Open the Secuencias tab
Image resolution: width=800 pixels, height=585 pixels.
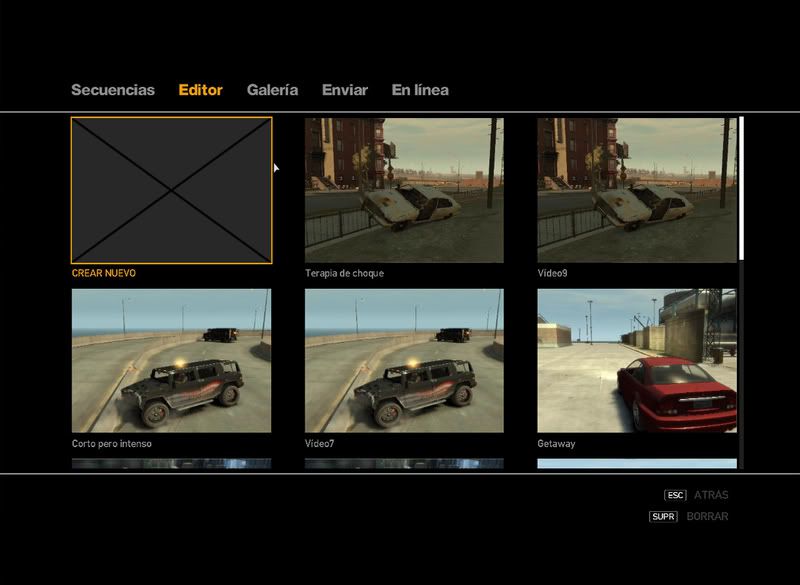113,90
